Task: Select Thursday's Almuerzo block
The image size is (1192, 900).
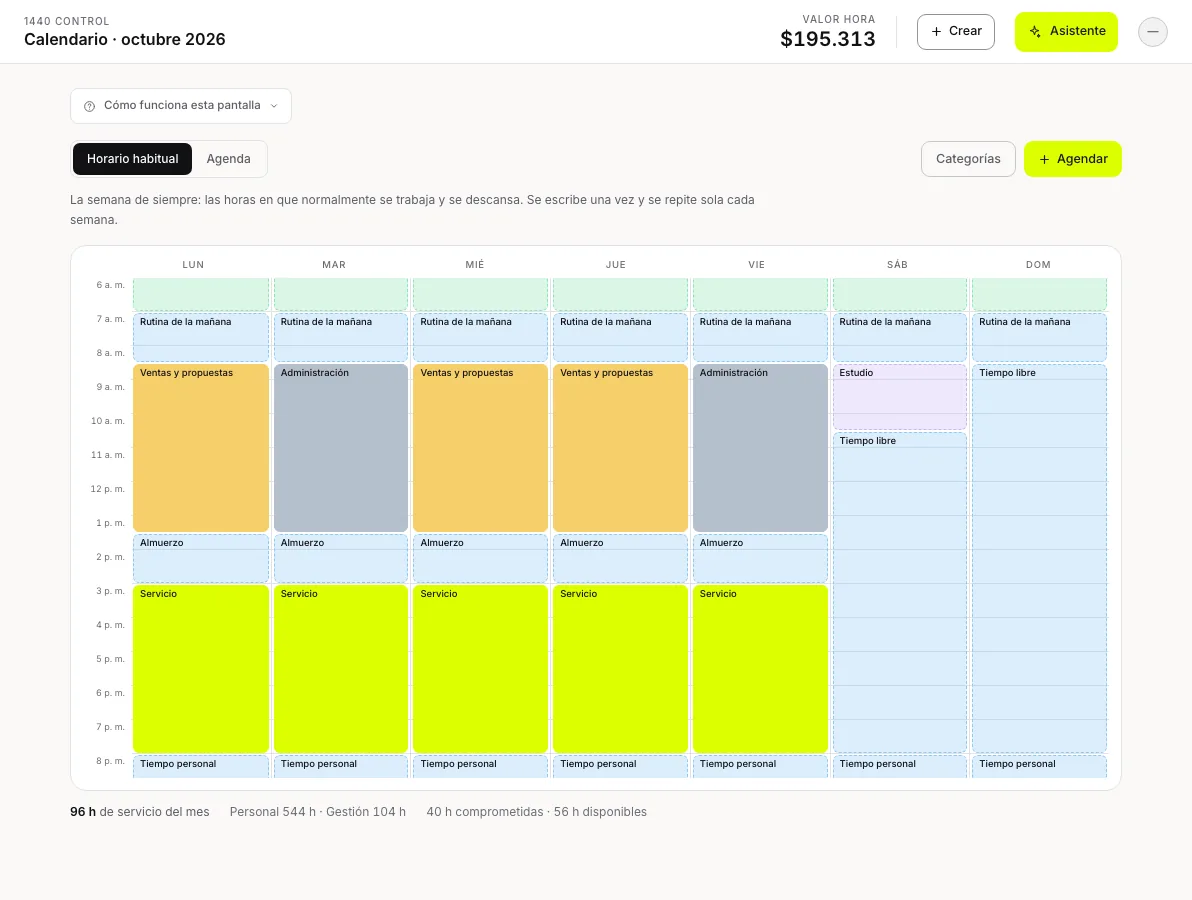Action: tap(620, 559)
